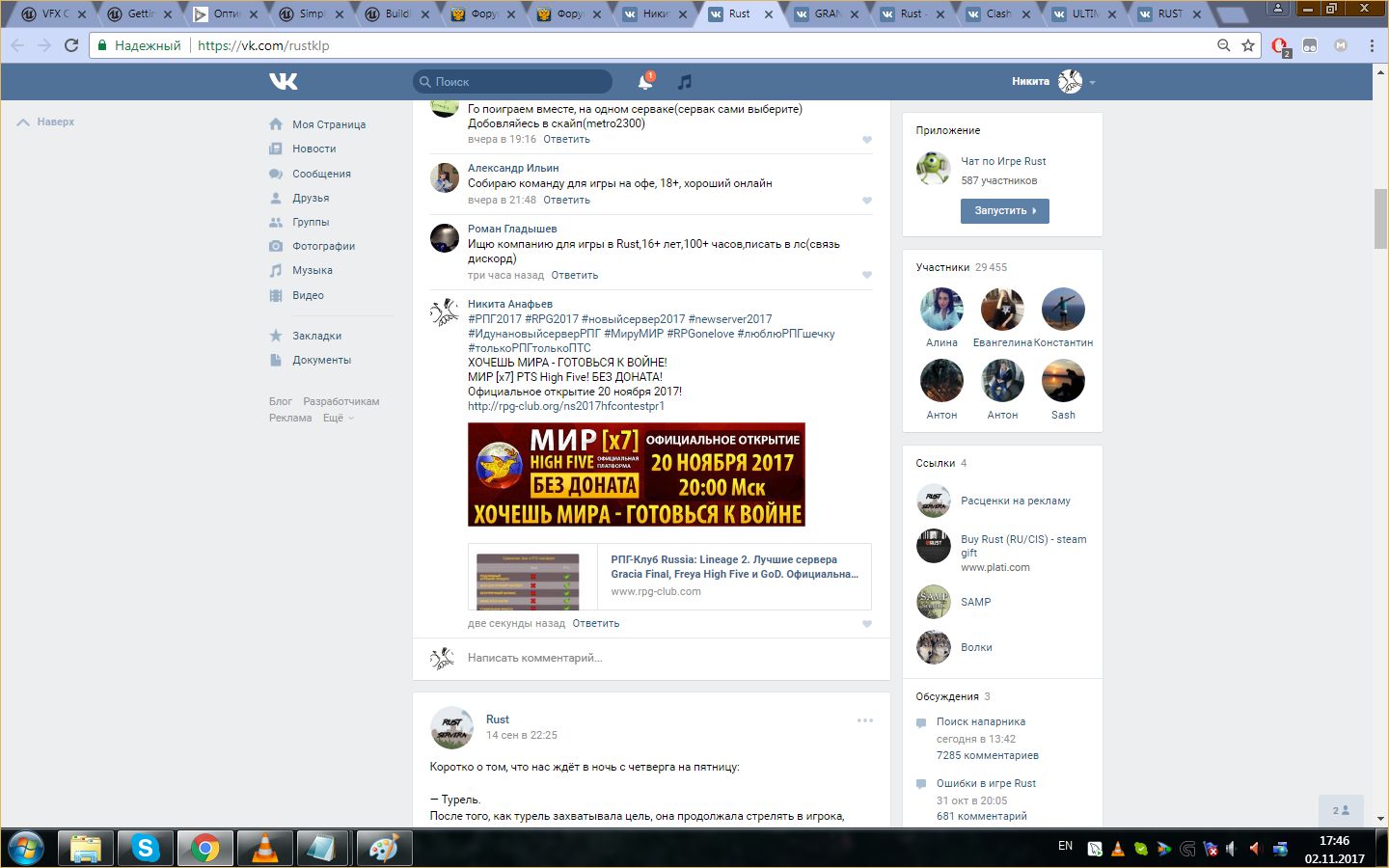Viewport: 1389px width, 868px height.
Task: Open Алина's member avatar
Action: coord(941,310)
